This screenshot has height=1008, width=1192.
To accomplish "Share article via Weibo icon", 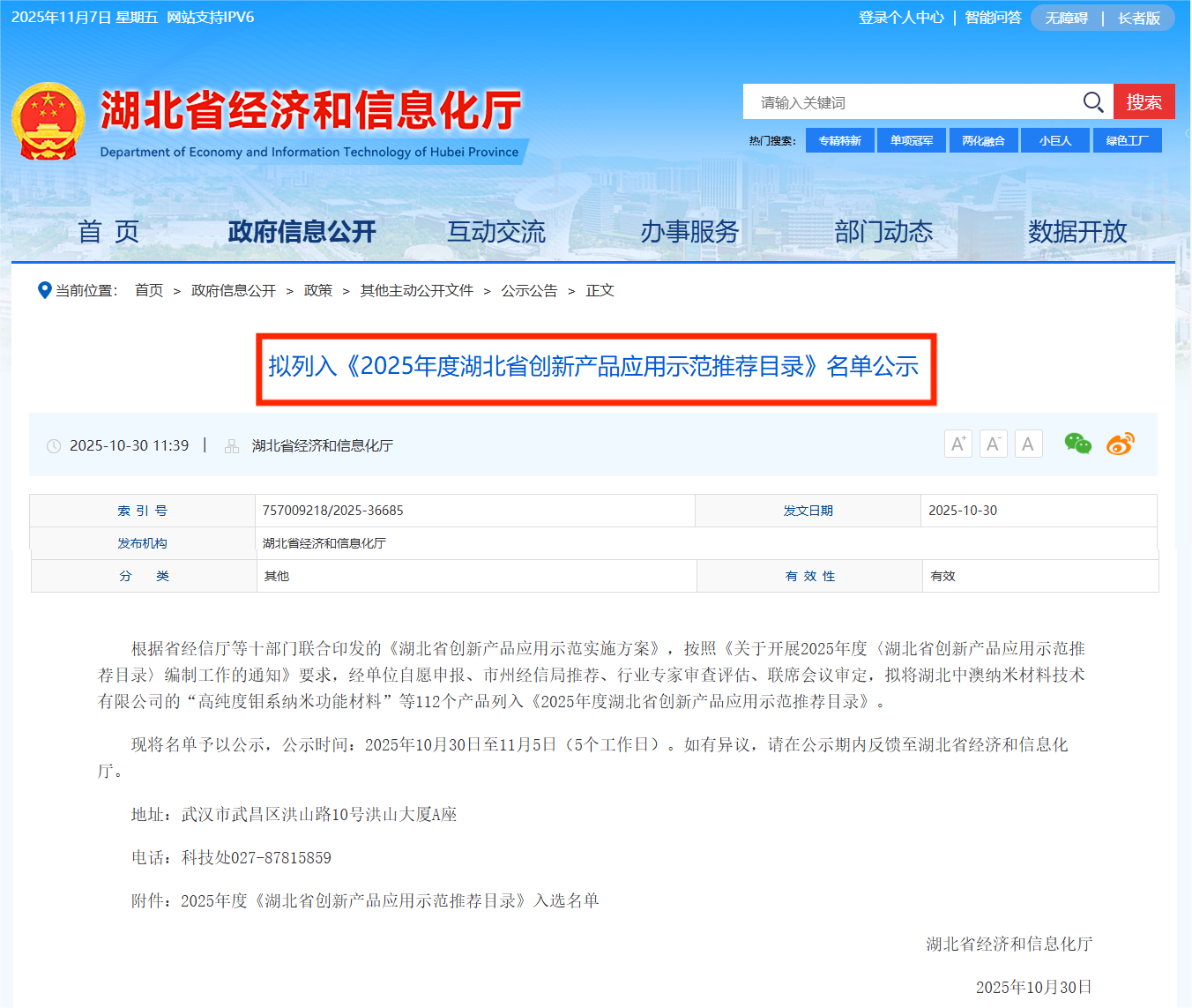I will pyautogui.click(x=1120, y=444).
